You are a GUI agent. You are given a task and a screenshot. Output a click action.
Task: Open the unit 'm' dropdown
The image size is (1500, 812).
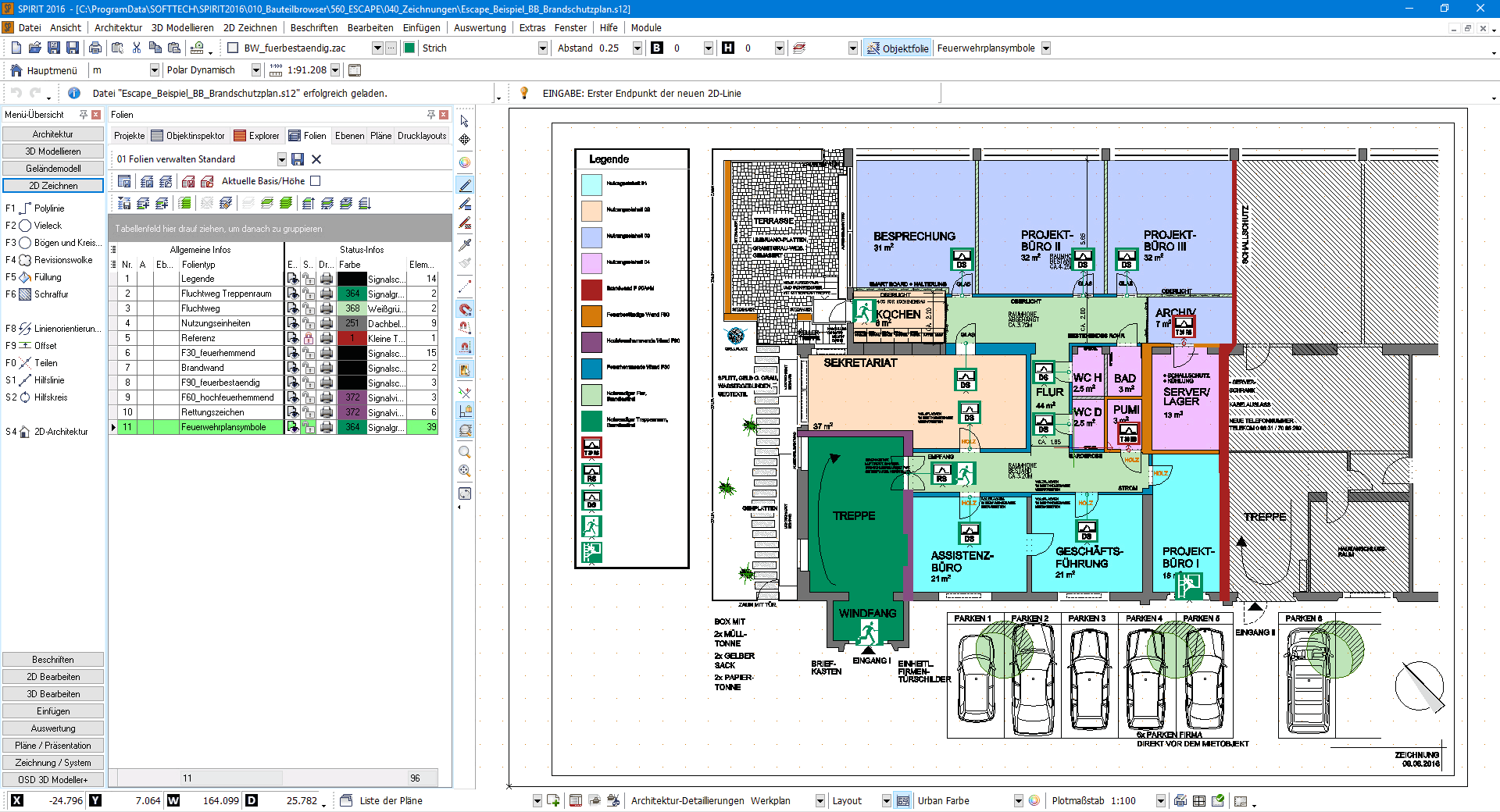155,70
